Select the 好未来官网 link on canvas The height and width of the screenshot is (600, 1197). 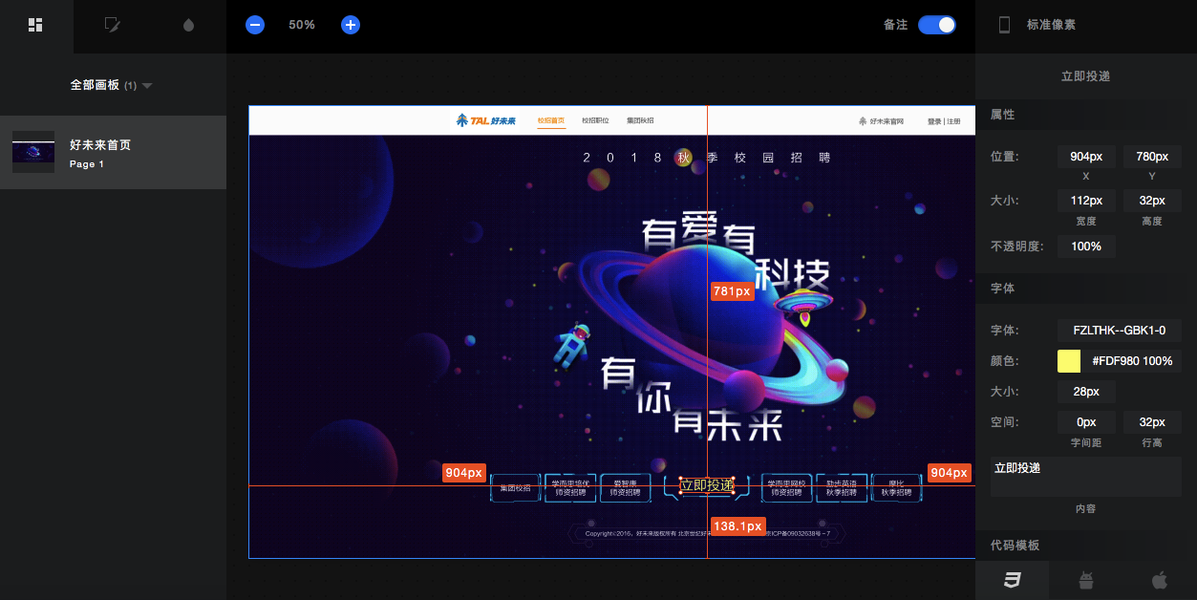pos(881,121)
